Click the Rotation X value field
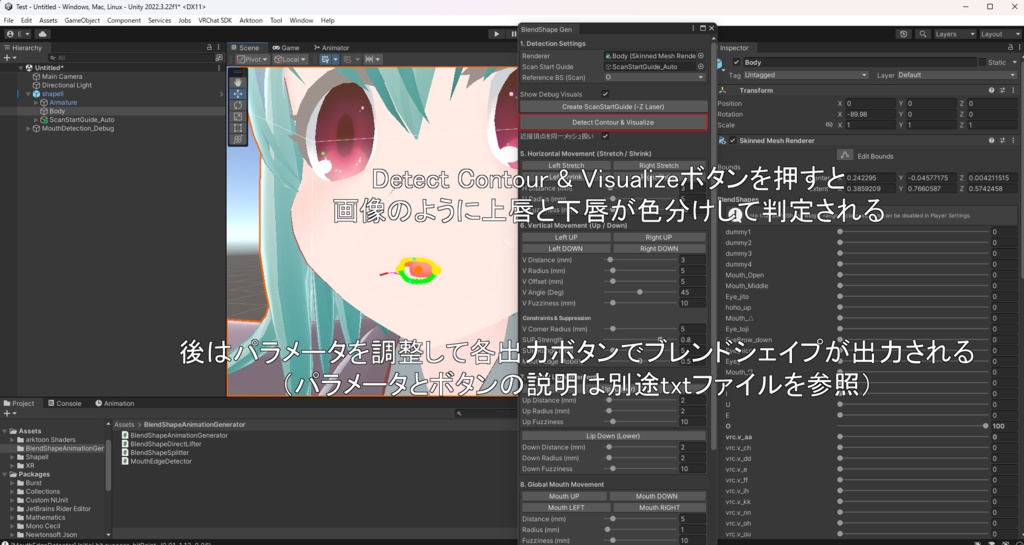 869,114
